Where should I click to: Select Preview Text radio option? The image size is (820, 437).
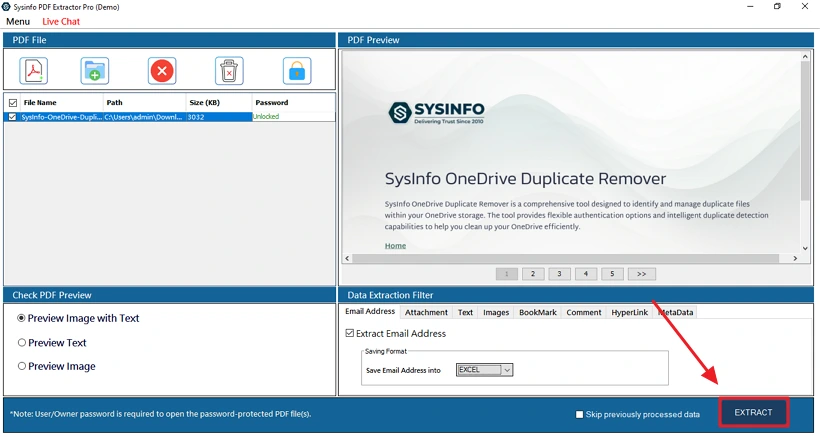(x=22, y=343)
